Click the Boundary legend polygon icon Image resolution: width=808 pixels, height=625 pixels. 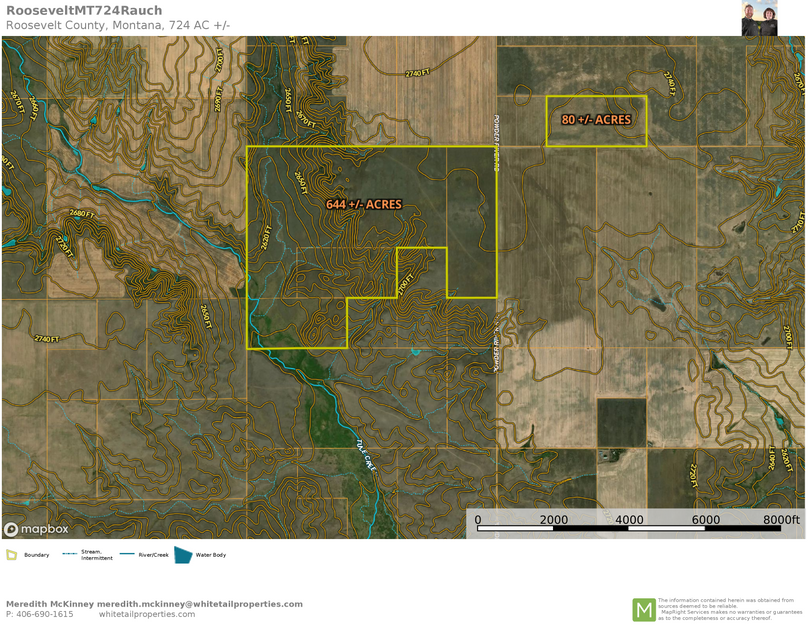pyautogui.click(x=12, y=555)
